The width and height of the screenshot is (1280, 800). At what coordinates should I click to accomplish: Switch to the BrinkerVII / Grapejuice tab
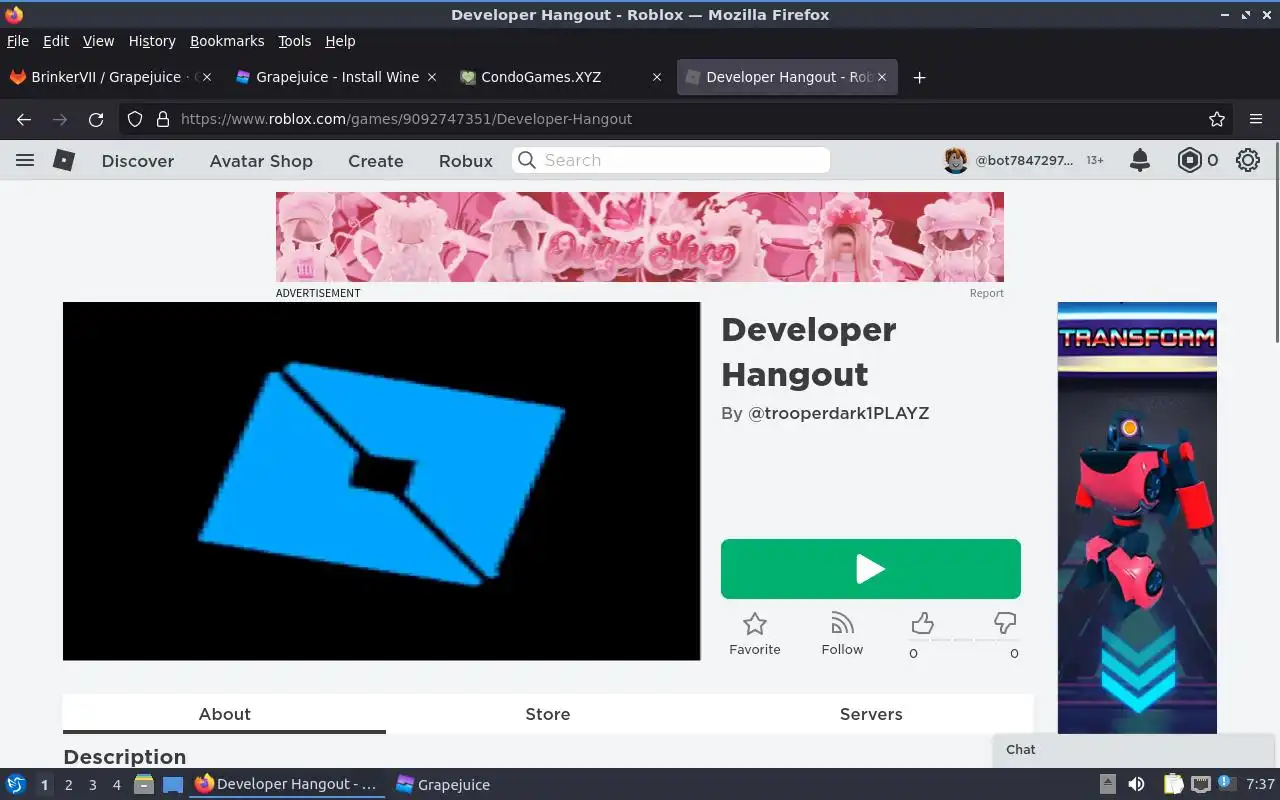[110, 77]
